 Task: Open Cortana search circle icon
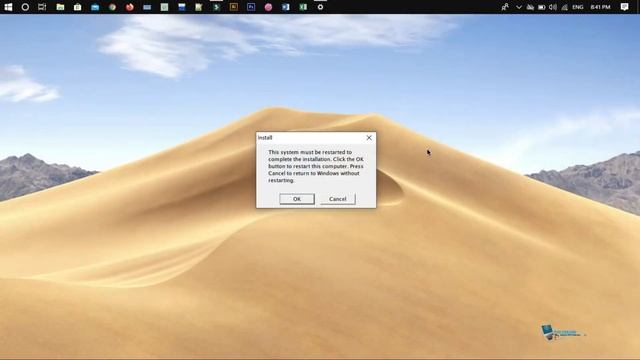click(25, 7)
